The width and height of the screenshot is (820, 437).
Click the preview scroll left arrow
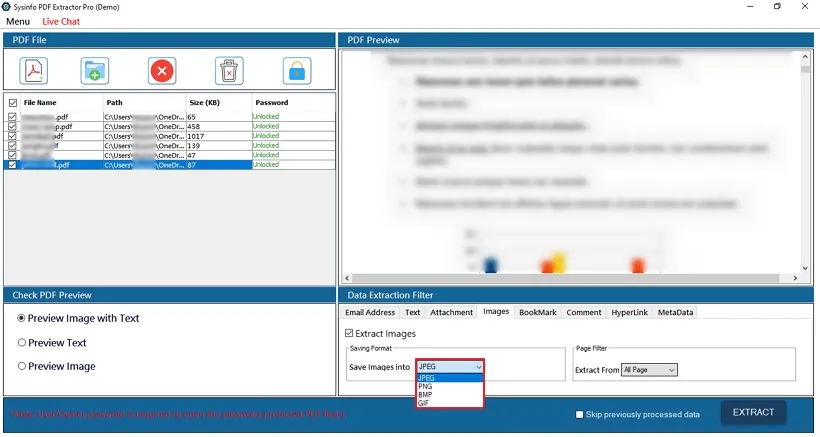(x=347, y=278)
